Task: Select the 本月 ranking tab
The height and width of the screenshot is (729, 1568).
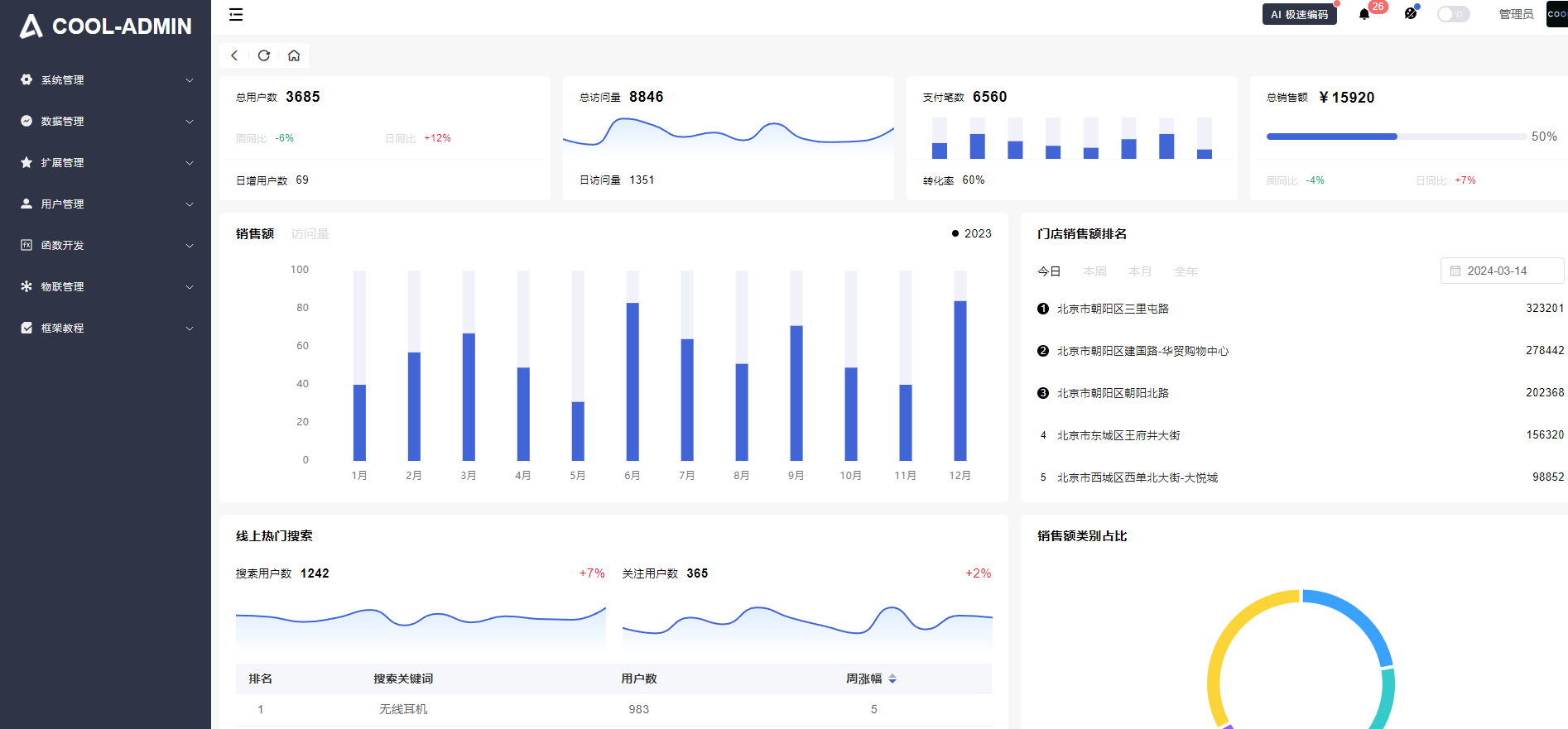Action: tap(1140, 271)
